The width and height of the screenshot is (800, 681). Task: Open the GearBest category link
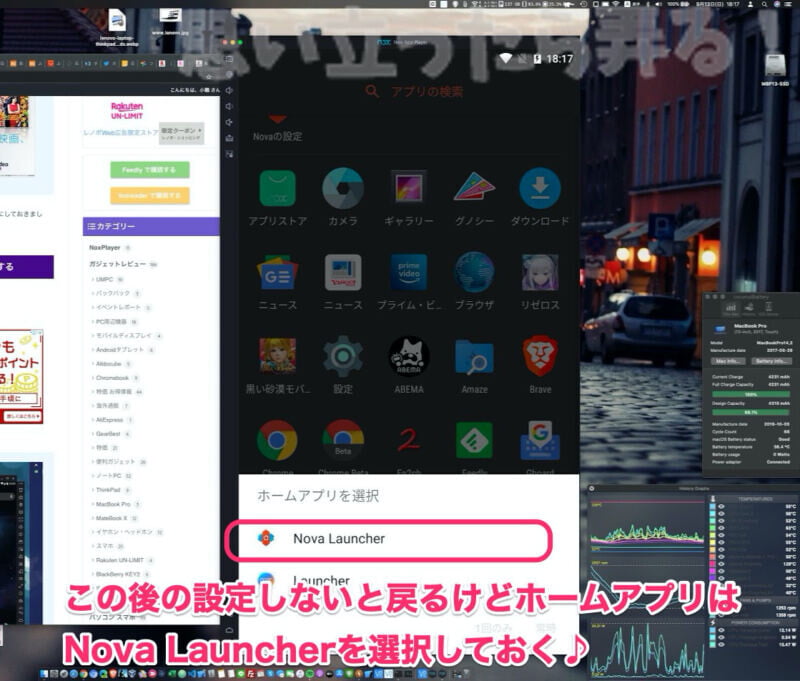pos(108,434)
